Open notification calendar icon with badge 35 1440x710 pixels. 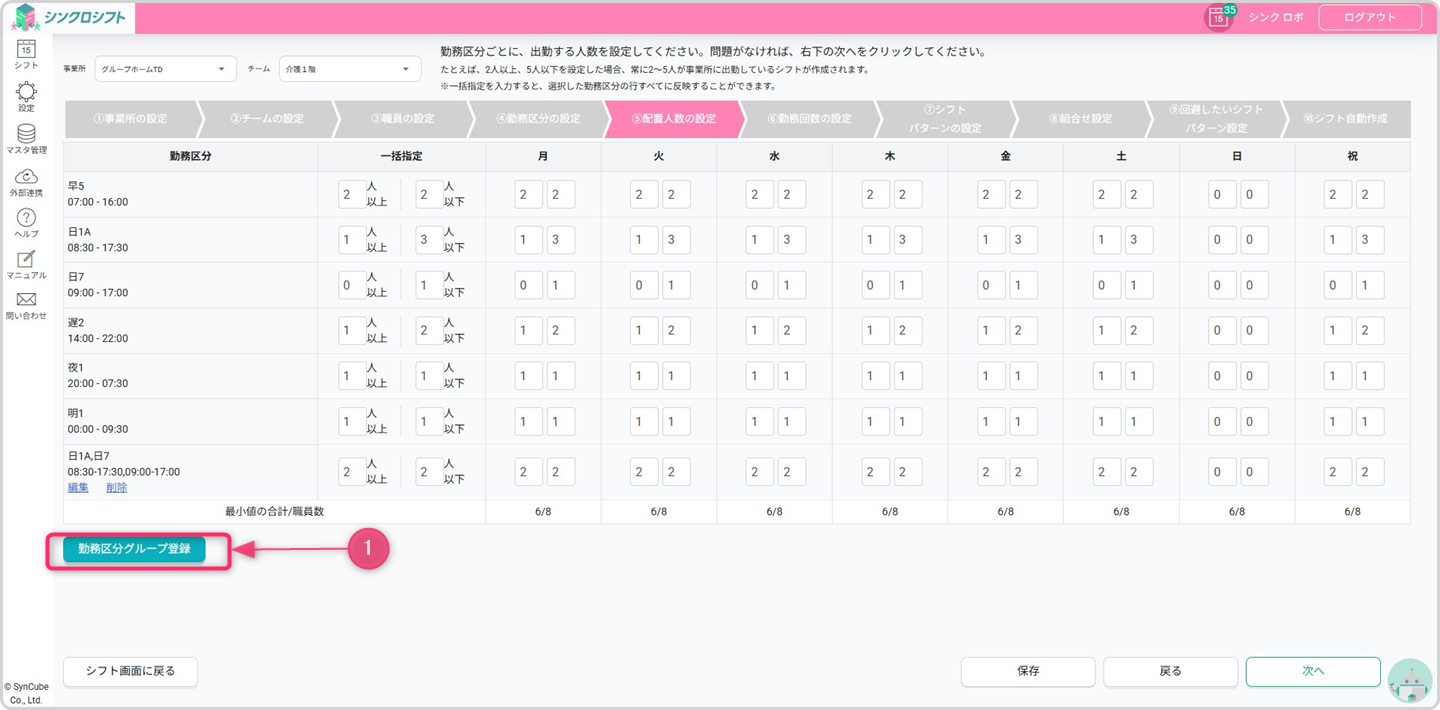click(x=1218, y=17)
